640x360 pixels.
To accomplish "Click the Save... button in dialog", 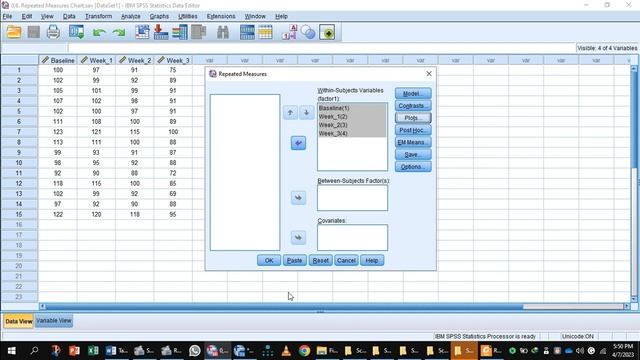I will [x=413, y=155].
